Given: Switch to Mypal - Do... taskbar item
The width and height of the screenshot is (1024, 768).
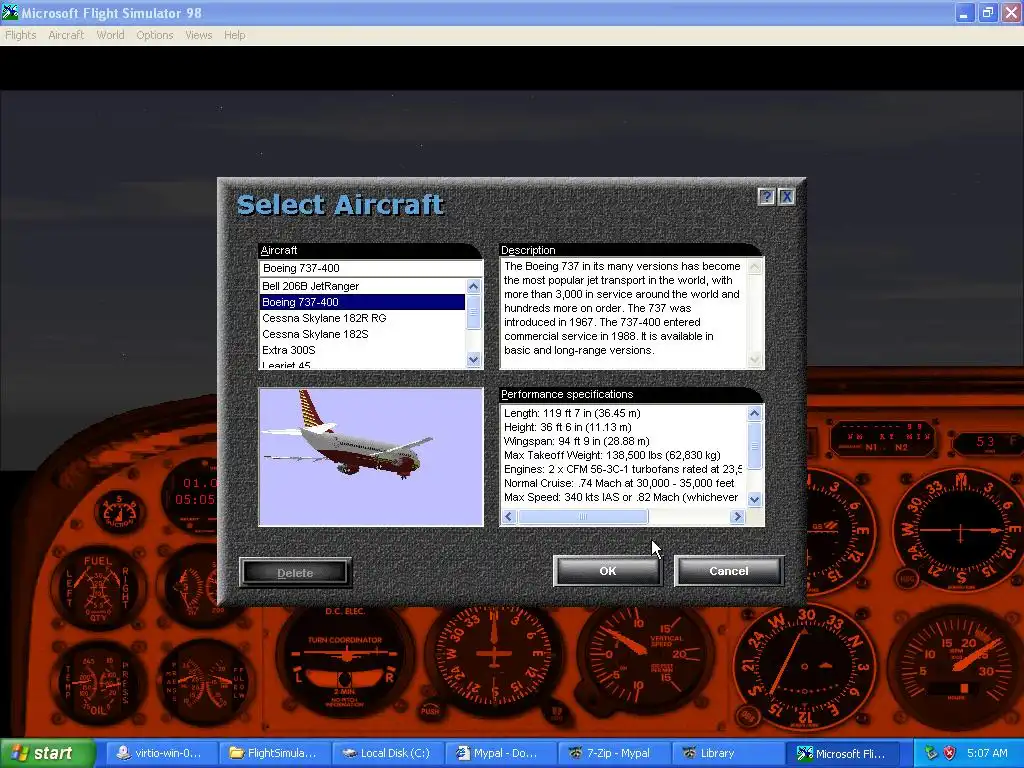Looking at the screenshot, I should point(500,753).
